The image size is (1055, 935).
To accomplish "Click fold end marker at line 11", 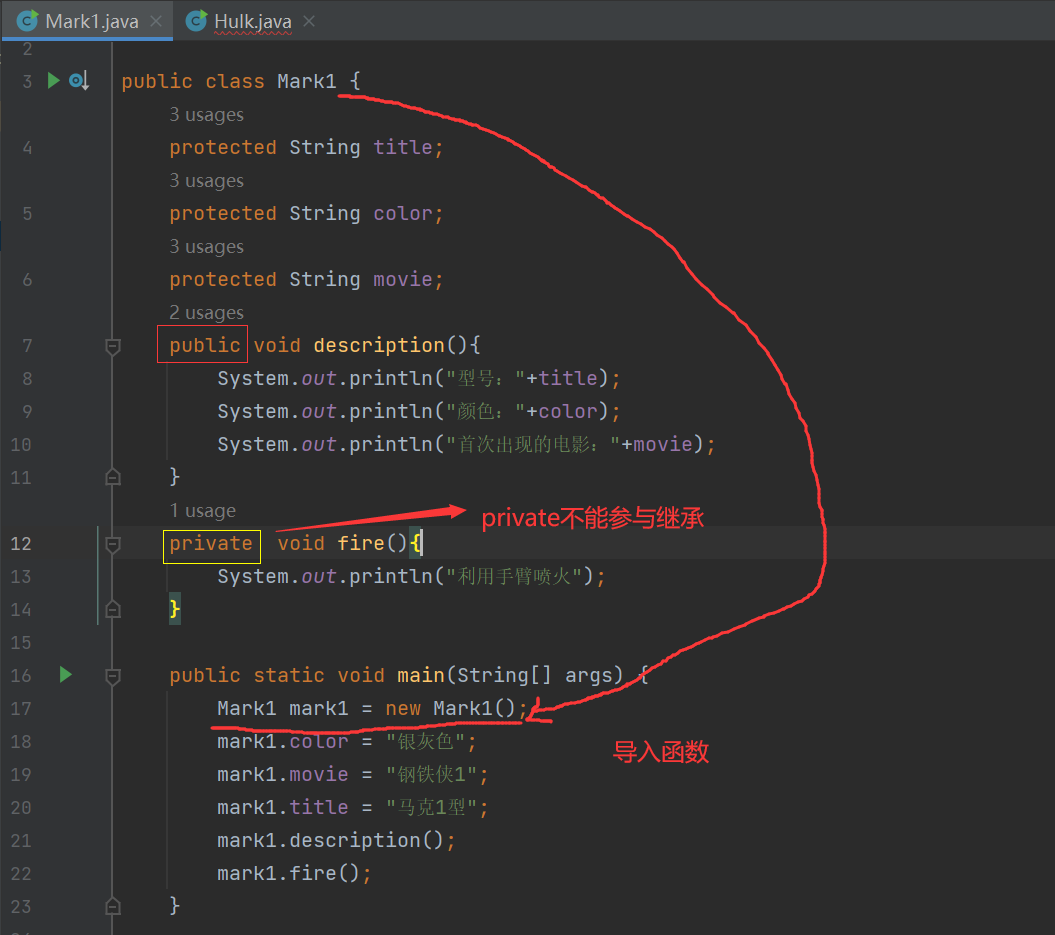I will pyautogui.click(x=113, y=477).
